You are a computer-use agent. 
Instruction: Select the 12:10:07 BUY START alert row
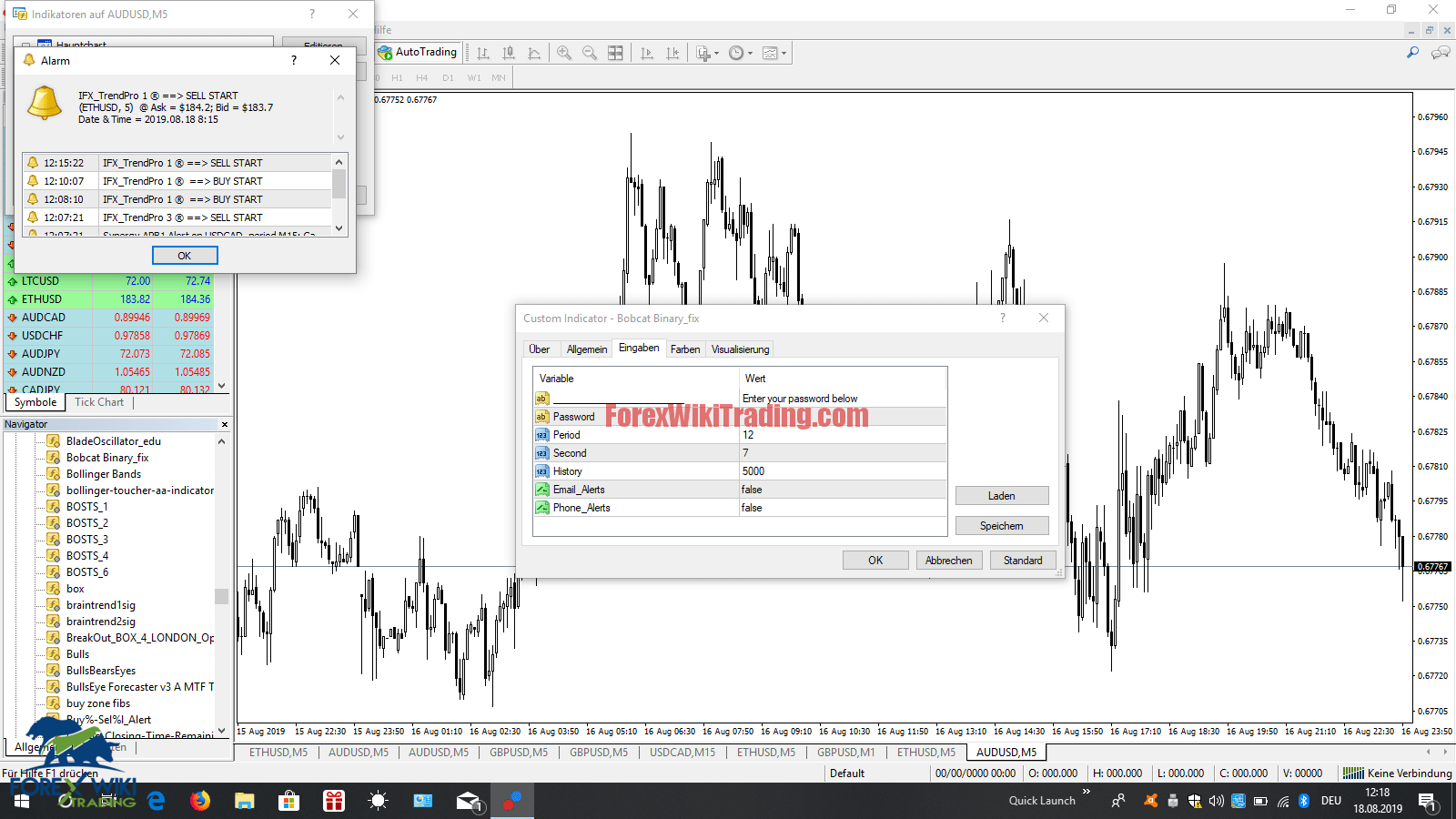pyautogui.click(x=177, y=181)
